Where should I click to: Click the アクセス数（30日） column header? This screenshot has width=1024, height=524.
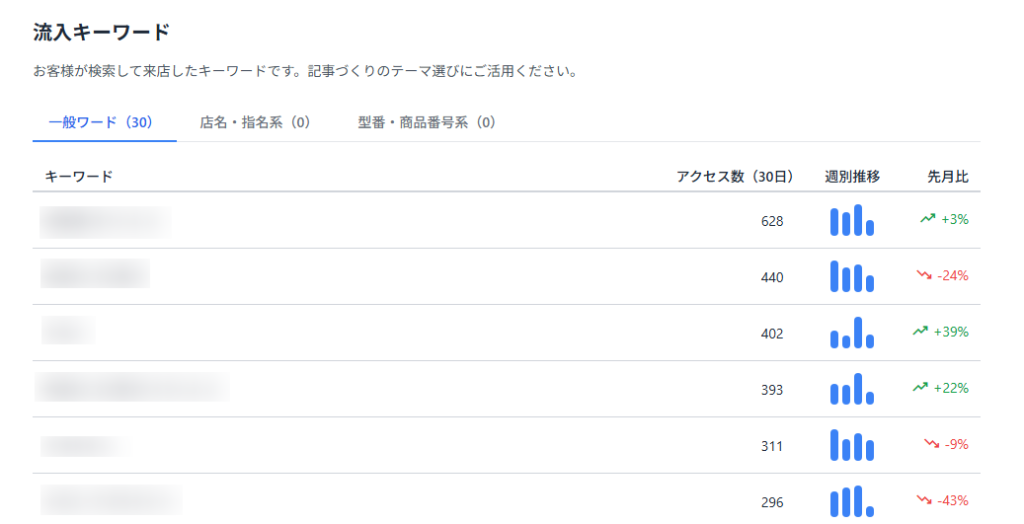coord(735,176)
